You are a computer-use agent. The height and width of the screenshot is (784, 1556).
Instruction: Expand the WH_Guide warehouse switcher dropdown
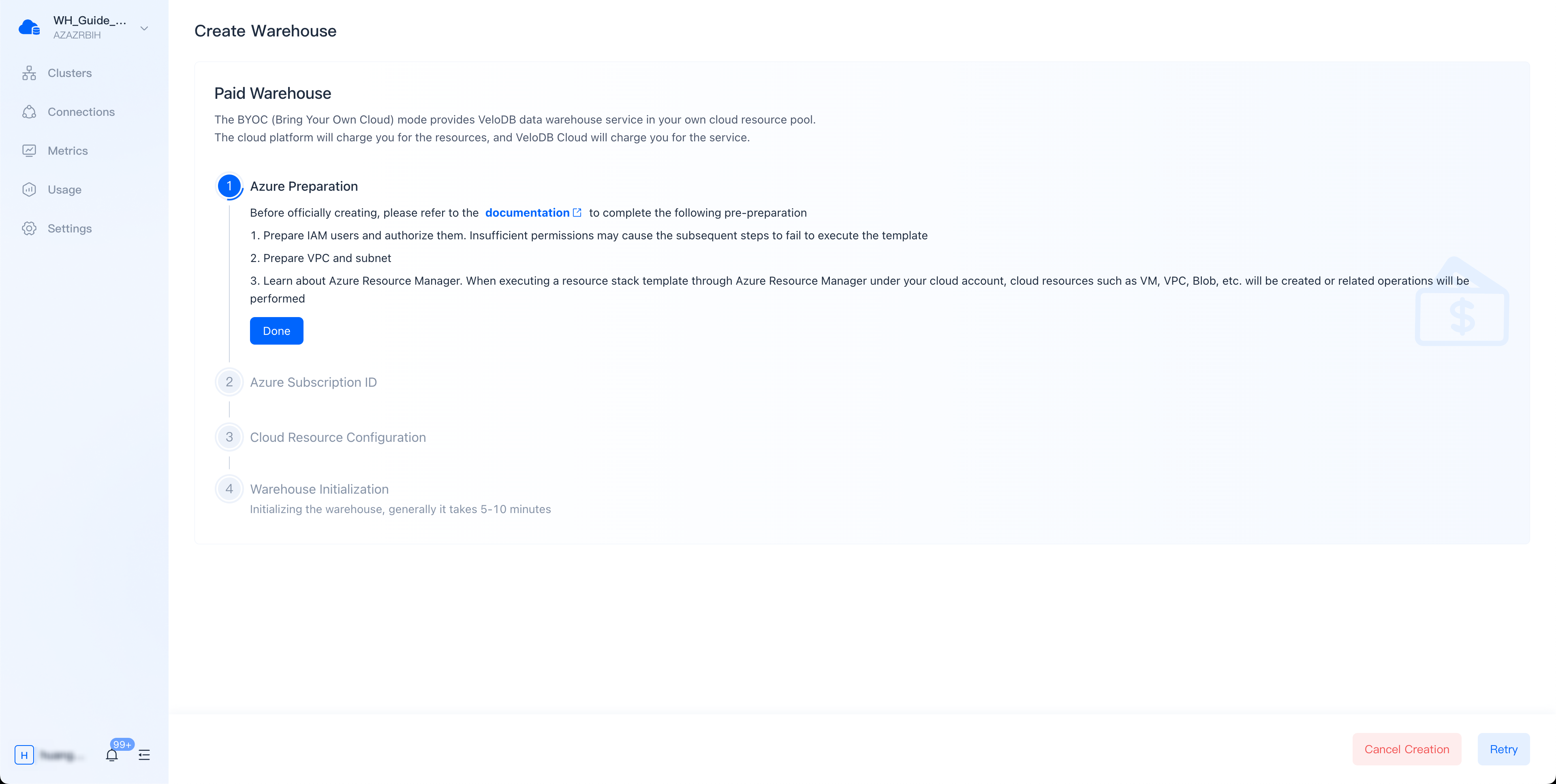click(144, 28)
